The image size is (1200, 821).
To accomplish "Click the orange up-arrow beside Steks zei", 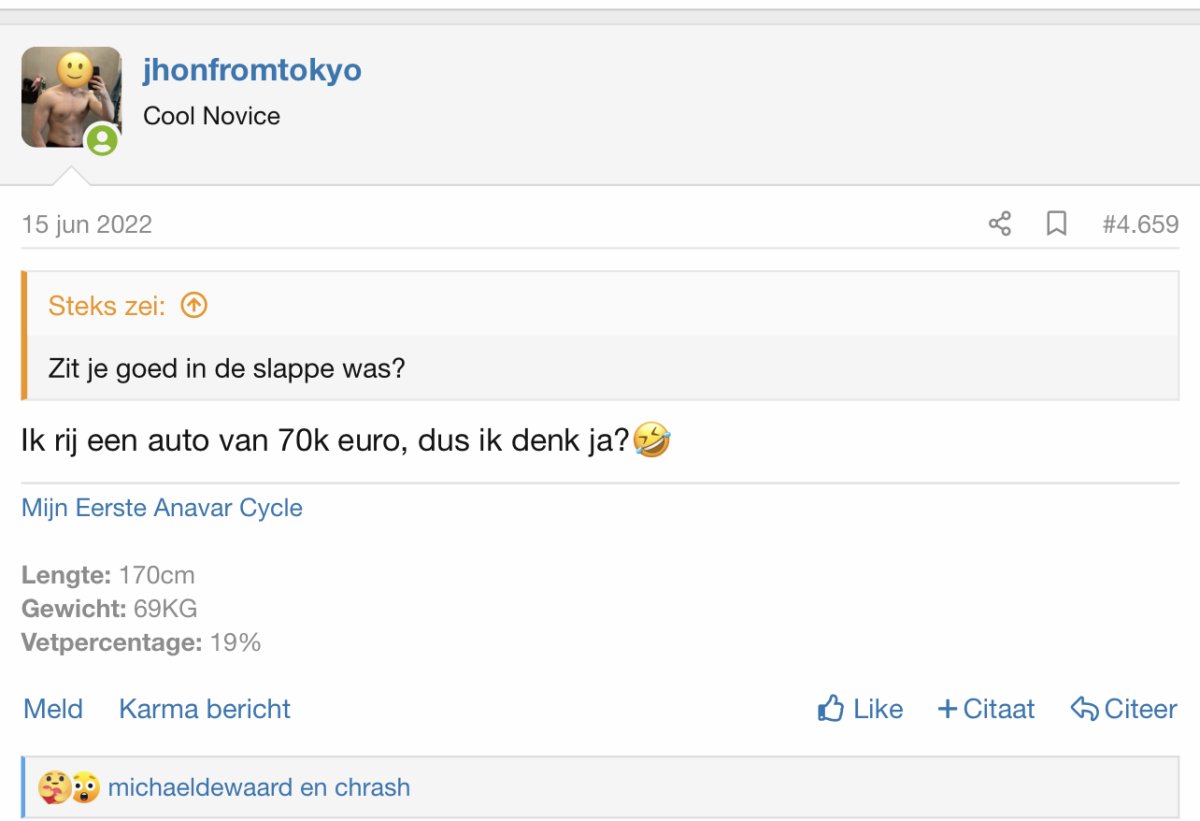I will pyautogui.click(x=194, y=306).
